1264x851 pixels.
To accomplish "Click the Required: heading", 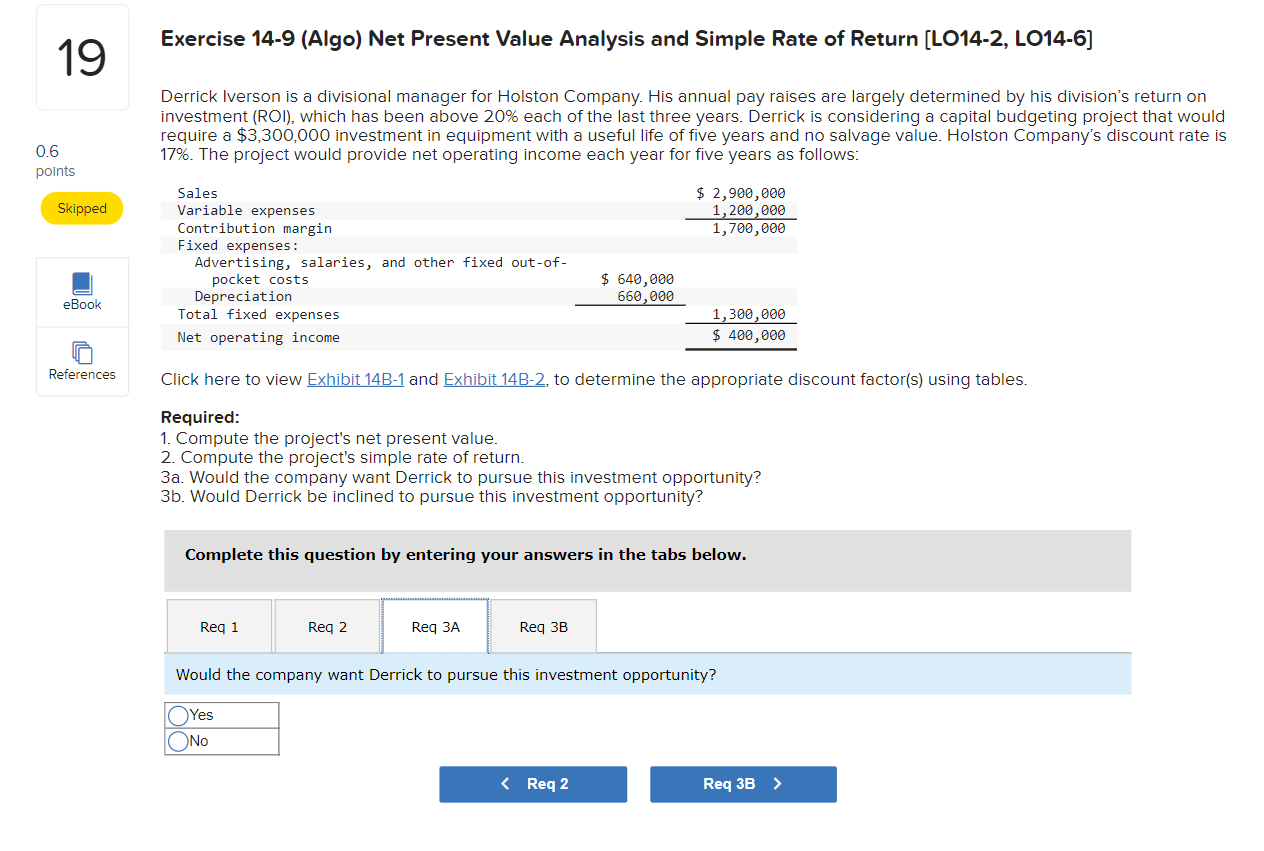I will pos(200,417).
